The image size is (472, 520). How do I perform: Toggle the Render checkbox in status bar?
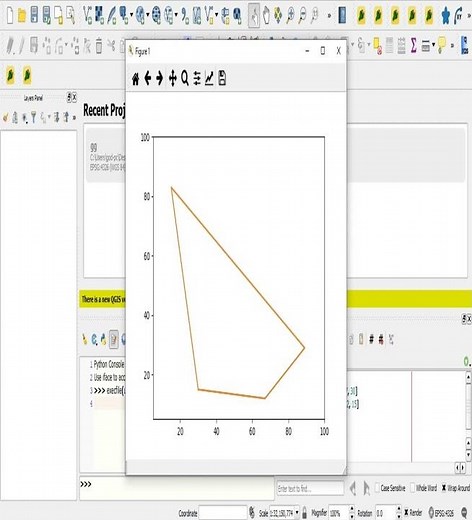tap(406, 512)
